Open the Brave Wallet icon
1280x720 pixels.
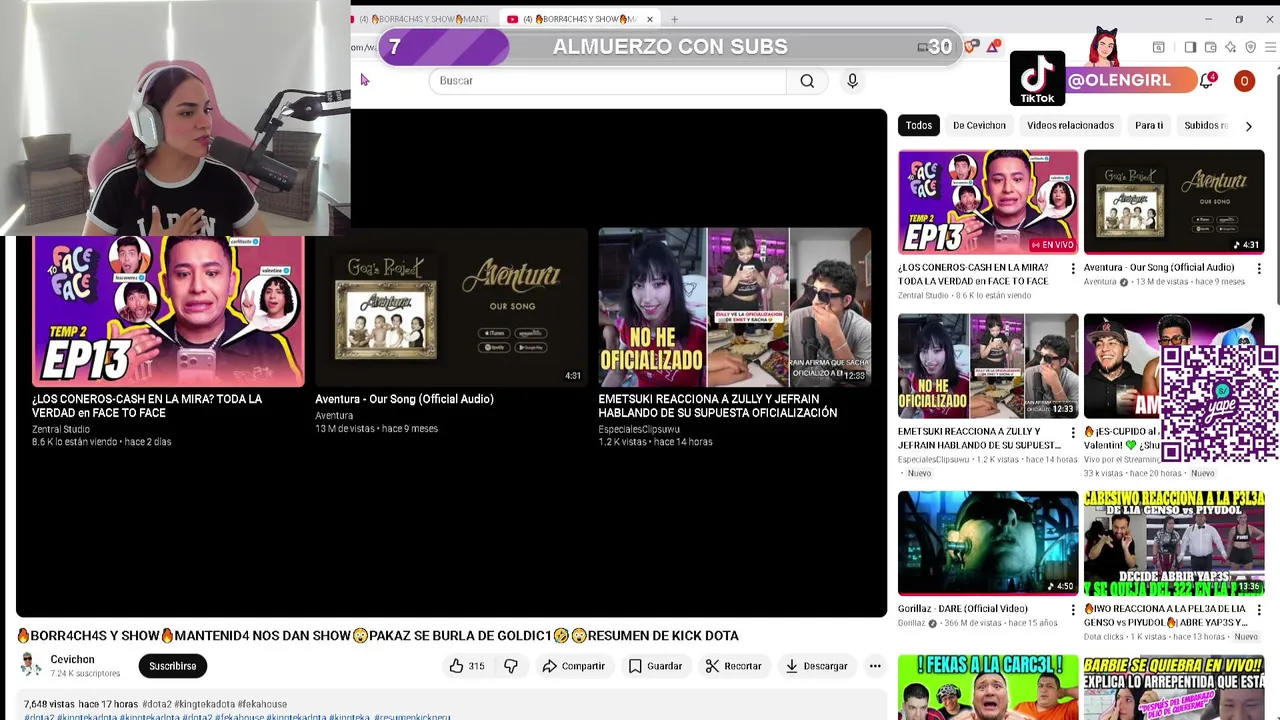point(1210,47)
